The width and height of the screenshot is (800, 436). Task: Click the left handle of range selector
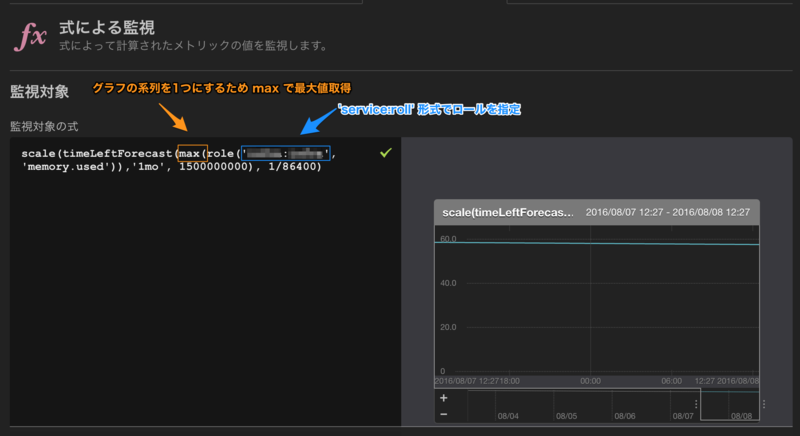[x=696, y=404]
